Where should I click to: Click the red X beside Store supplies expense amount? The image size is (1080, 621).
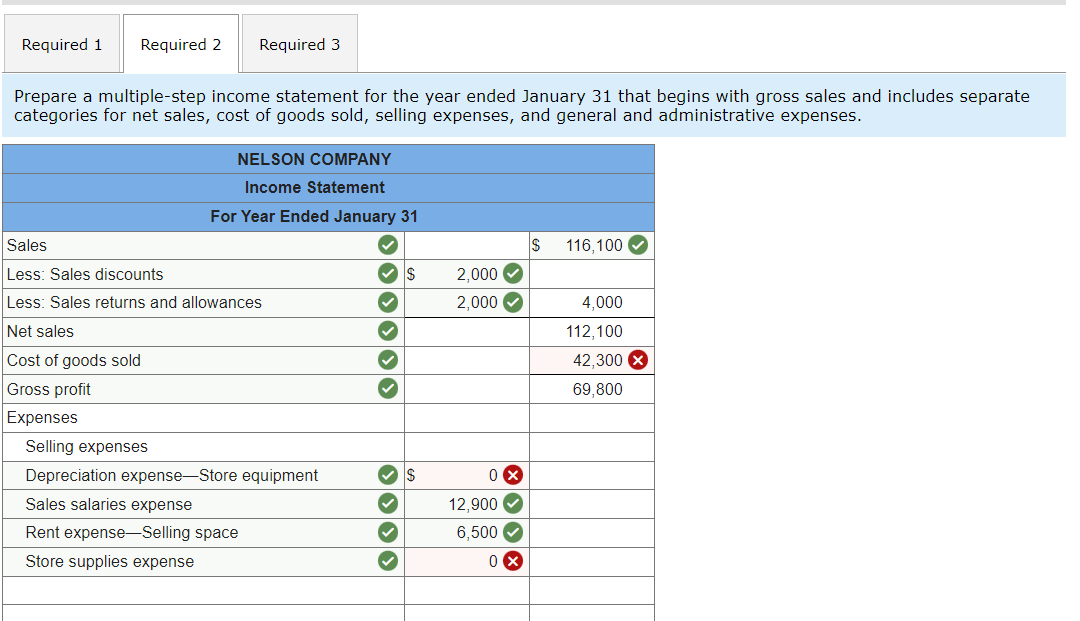tap(513, 561)
